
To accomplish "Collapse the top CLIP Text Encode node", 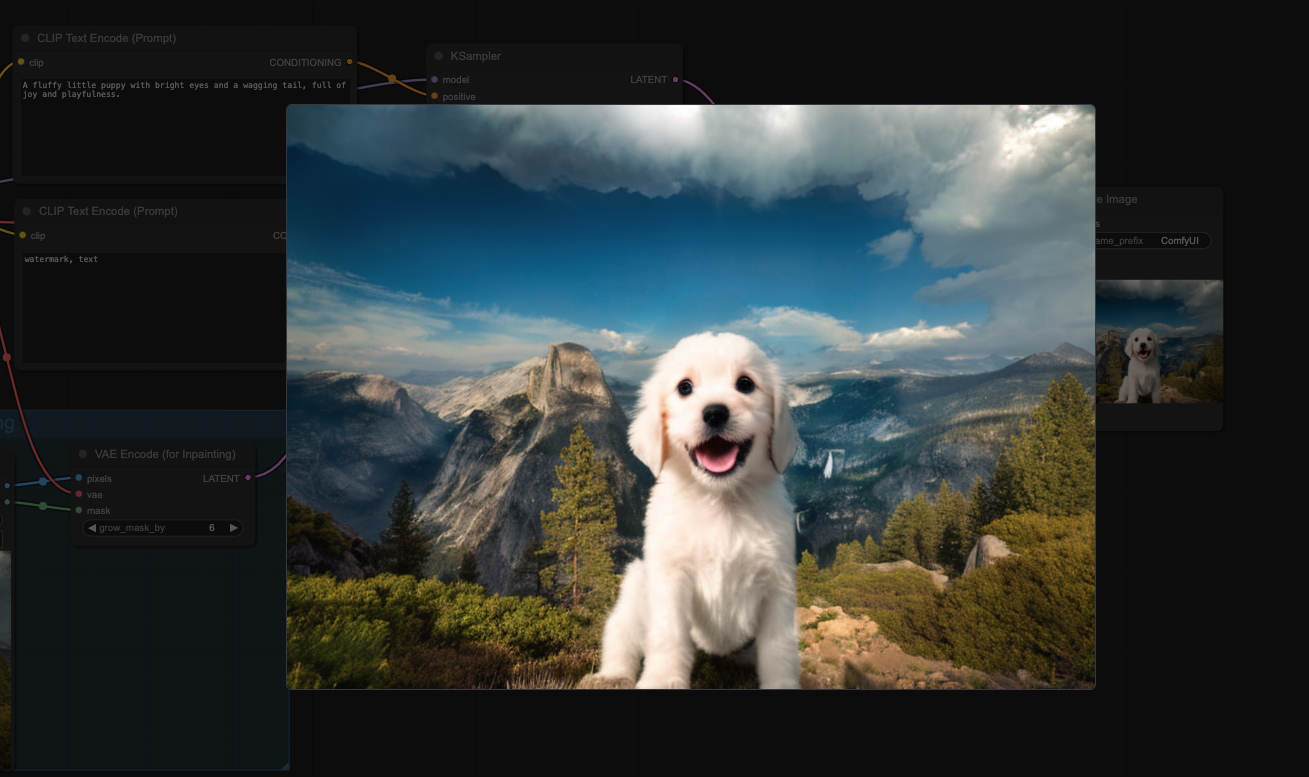I will coord(25,38).
